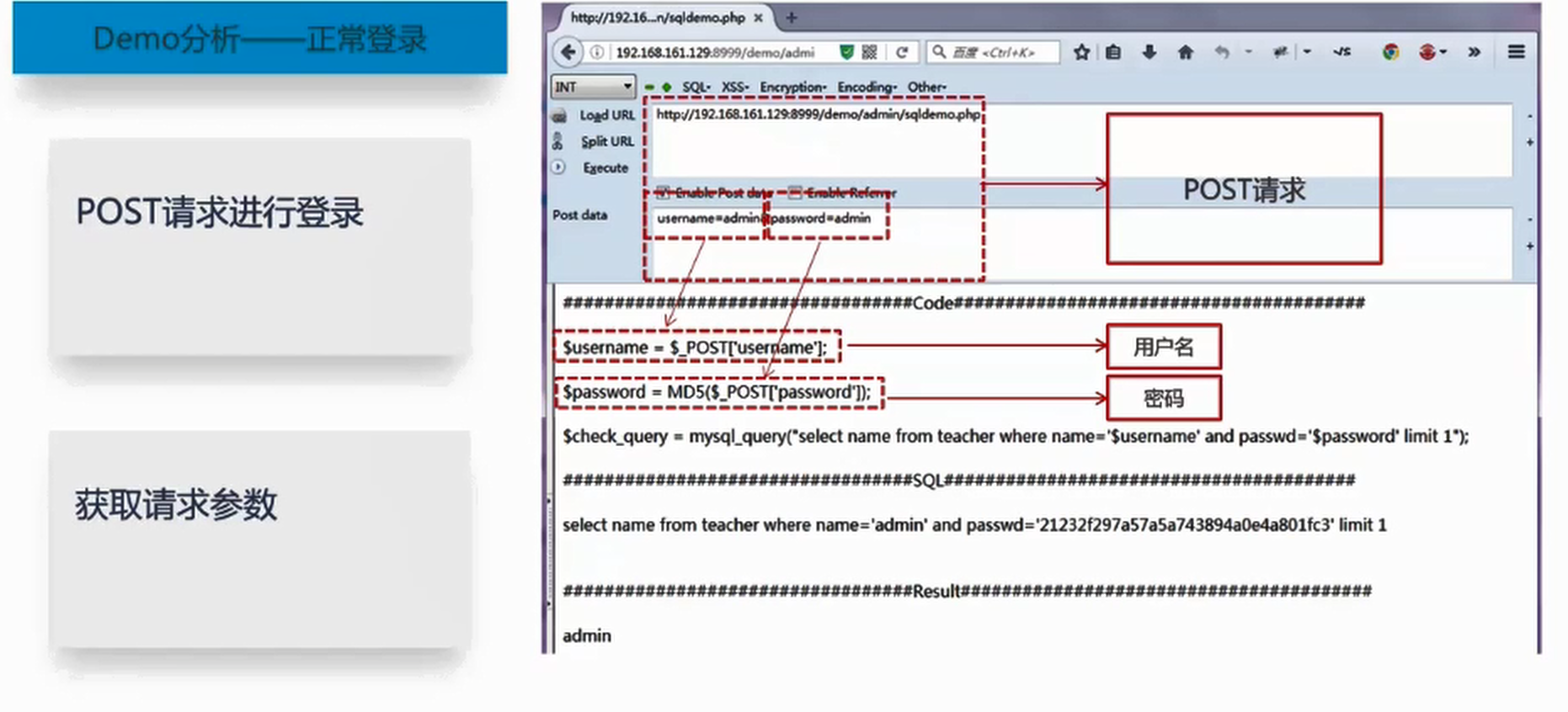Screen dimensions: 1568x712
Task: Open the hamburger menu icon
Action: 1516,52
